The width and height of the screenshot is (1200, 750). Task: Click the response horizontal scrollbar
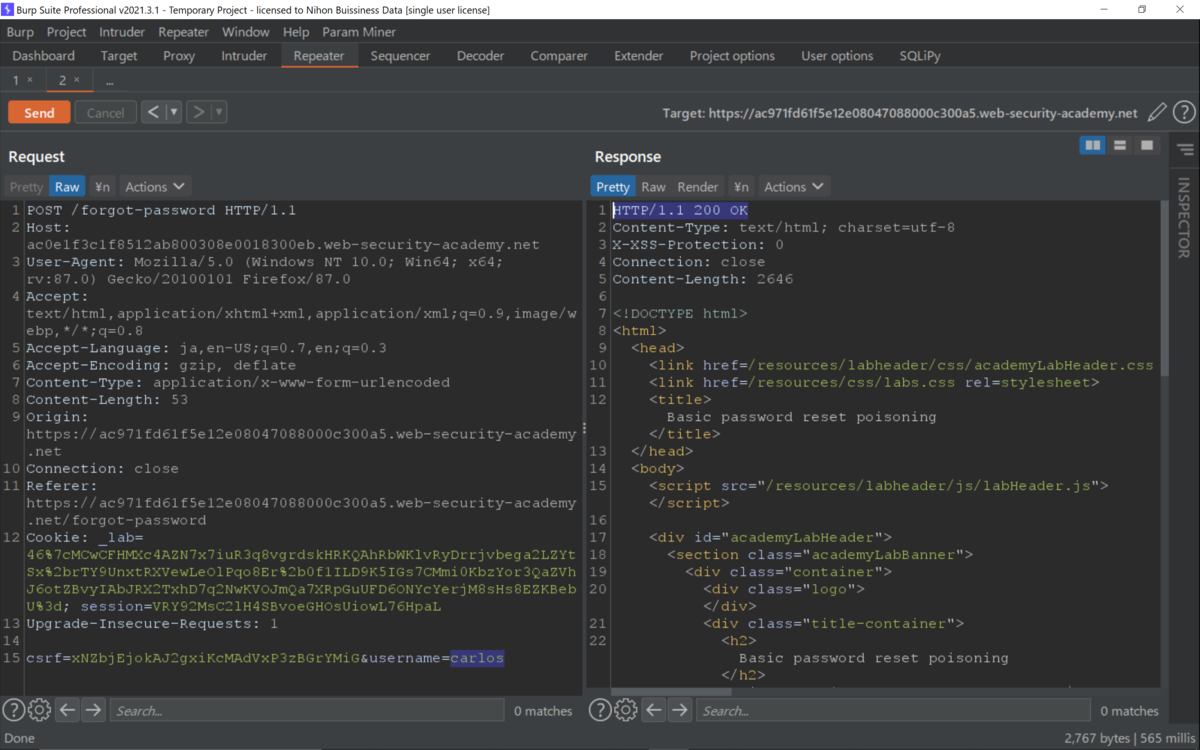tap(670, 691)
